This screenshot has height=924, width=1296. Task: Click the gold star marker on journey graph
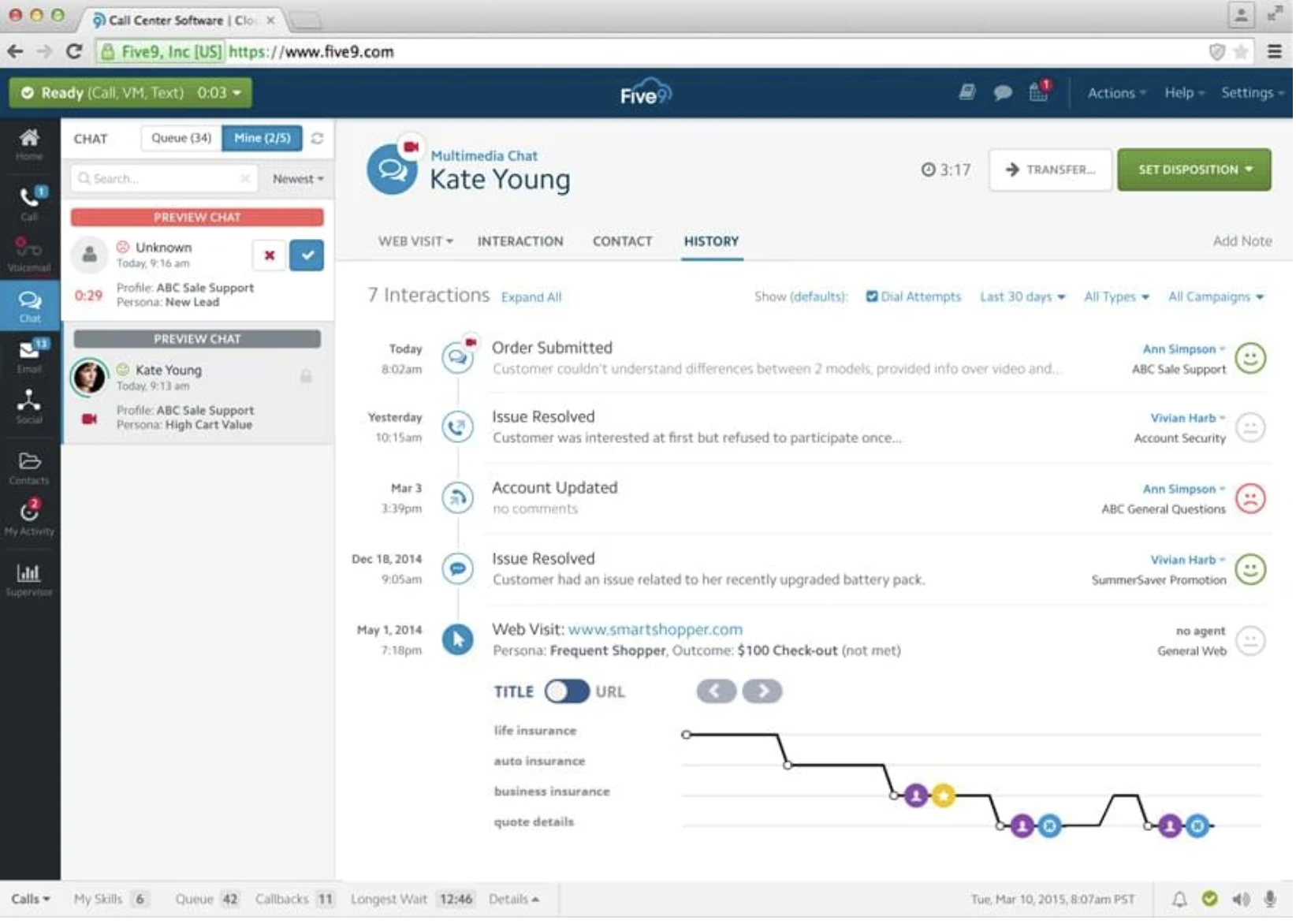point(943,797)
